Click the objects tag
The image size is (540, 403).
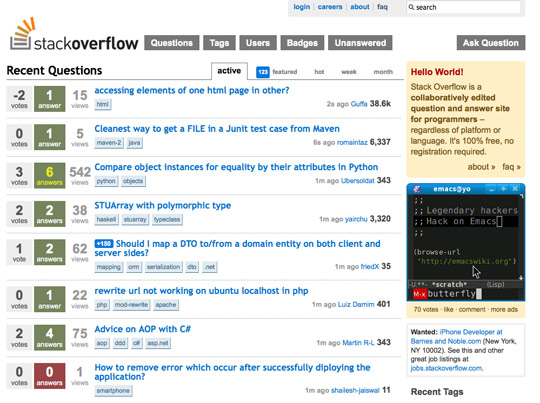[133, 181]
